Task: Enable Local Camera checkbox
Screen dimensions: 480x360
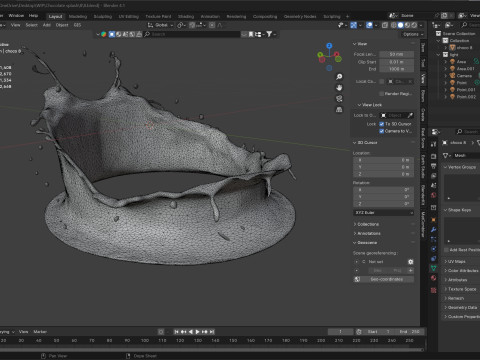Action: click(382, 81)
